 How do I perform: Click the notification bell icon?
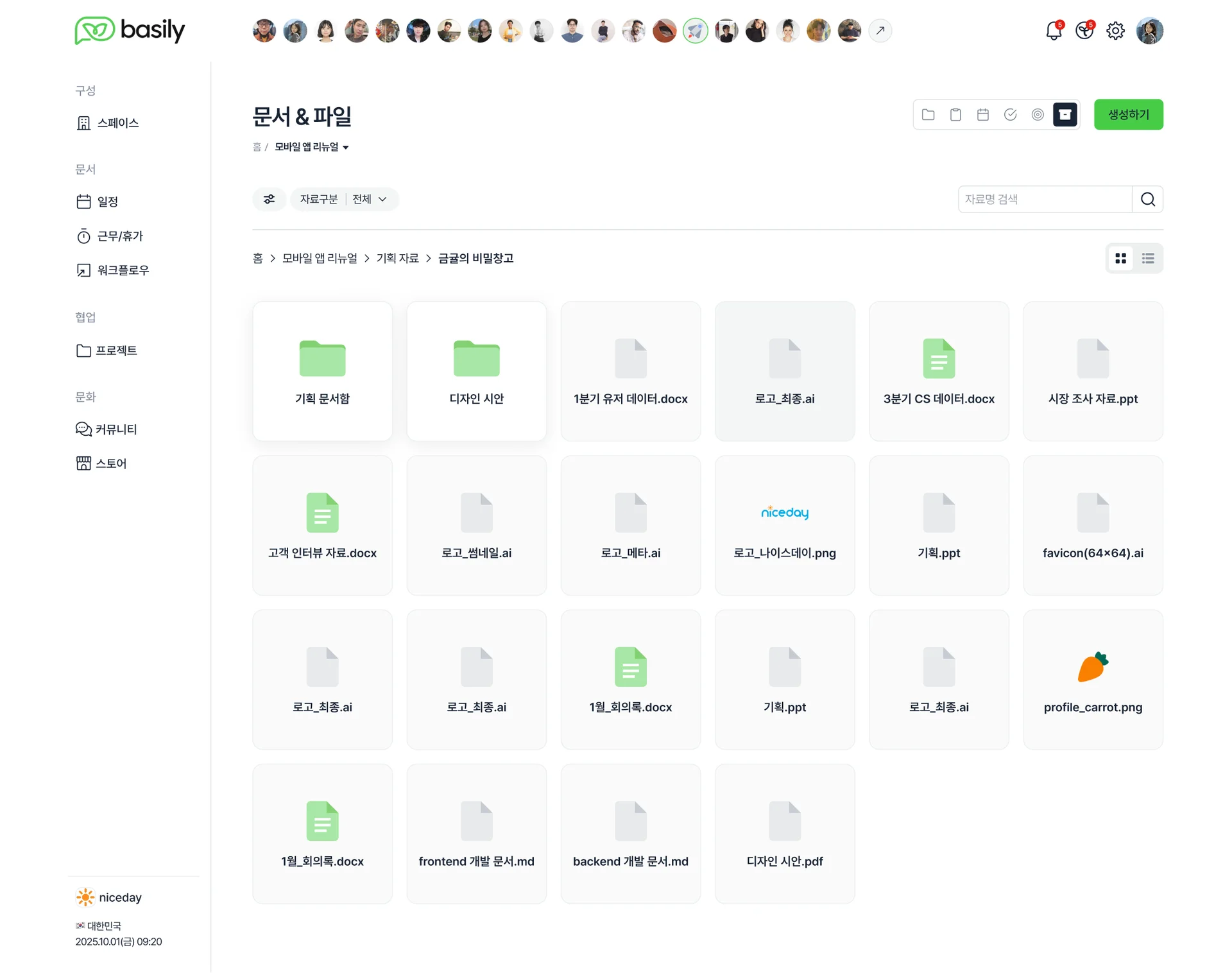tap(1053, 31)
